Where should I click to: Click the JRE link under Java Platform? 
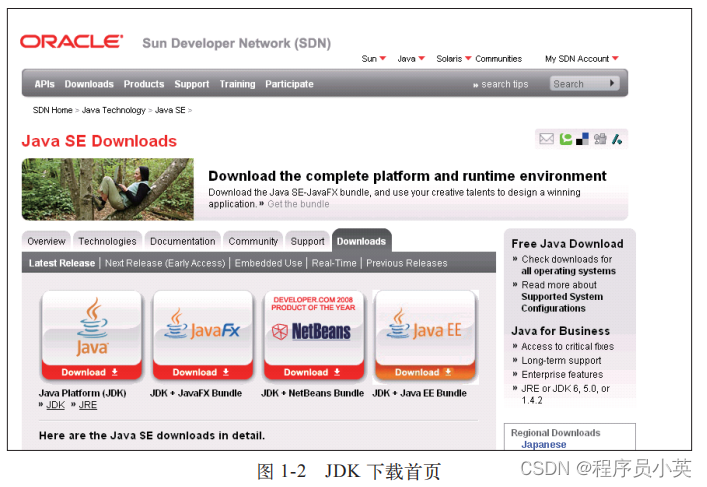click(x=87, y=405)
